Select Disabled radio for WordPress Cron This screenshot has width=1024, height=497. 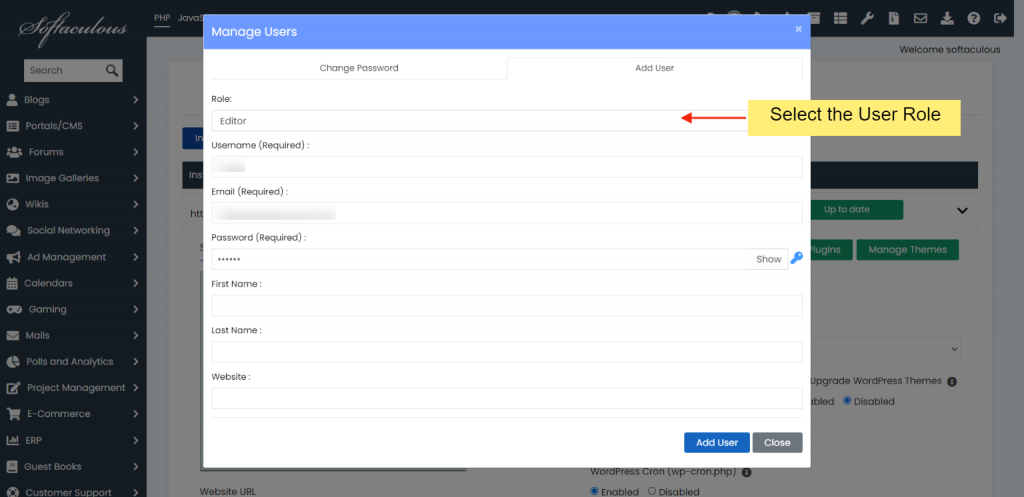tap(652, 491)
